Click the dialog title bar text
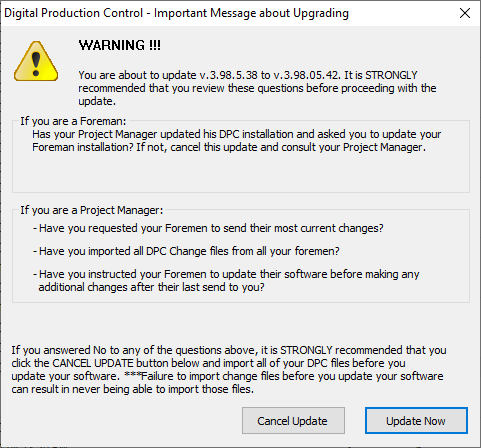Viewport: 481px width, 448px height. click(x=176, y=13)
